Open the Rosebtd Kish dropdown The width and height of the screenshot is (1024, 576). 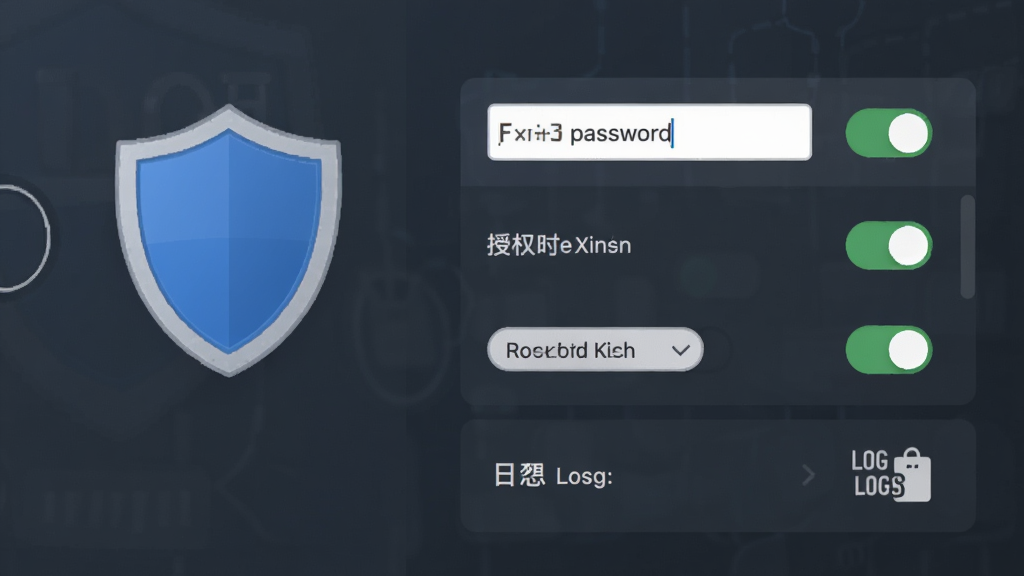coord(595,350)
